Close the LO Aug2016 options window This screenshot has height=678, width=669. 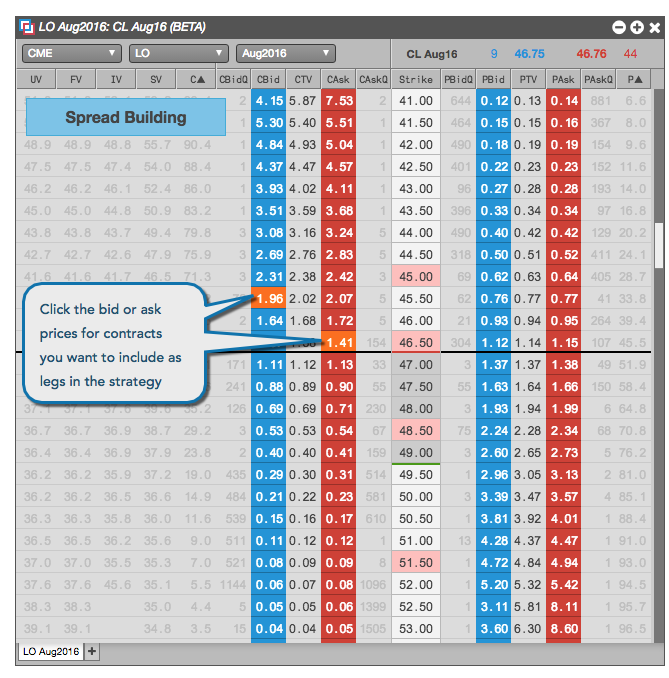point(655,28)
